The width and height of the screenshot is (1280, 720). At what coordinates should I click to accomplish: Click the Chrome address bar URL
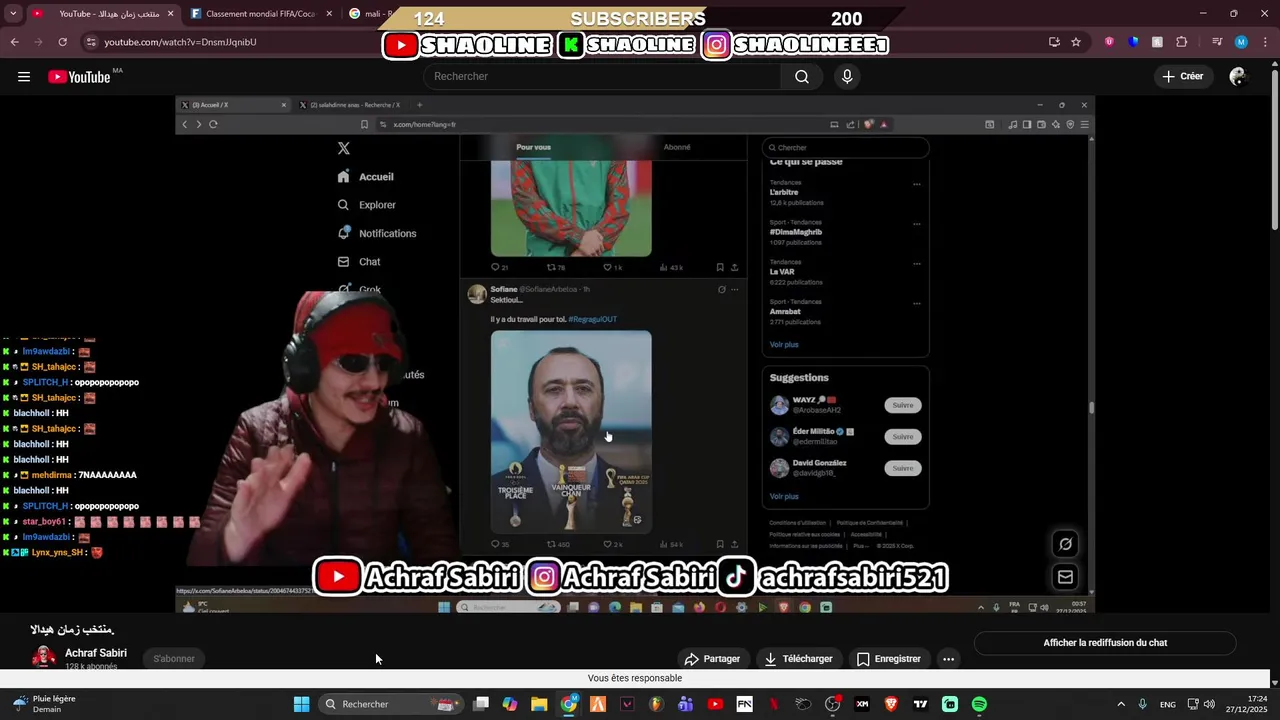(180, 42)
